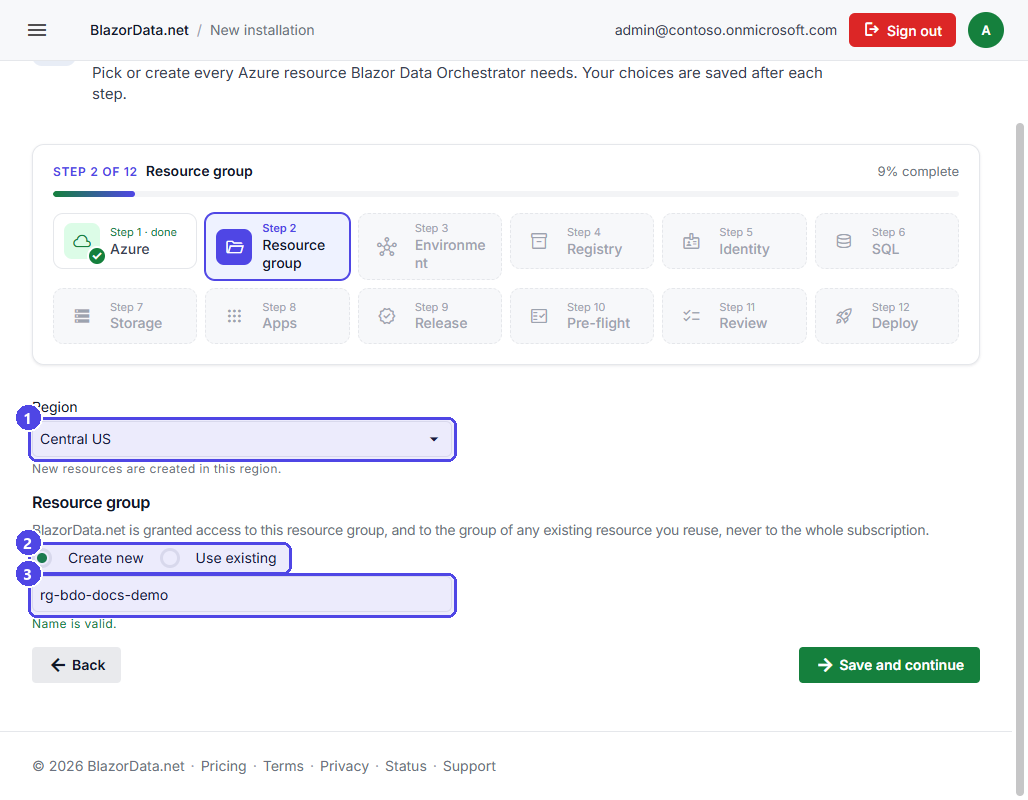1028x800 pixels.
Task: Open the Support footer link
Action: click(469, 766)
